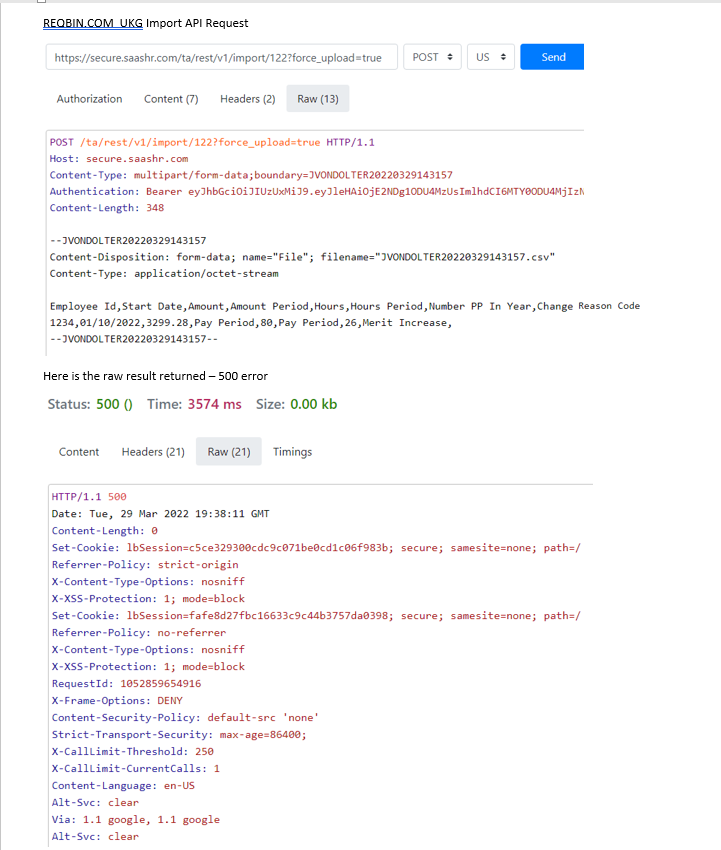Click the response Content-Length: 0 line
The height and width of the screenshot is (850, 721).
click(x=105, y=531)
